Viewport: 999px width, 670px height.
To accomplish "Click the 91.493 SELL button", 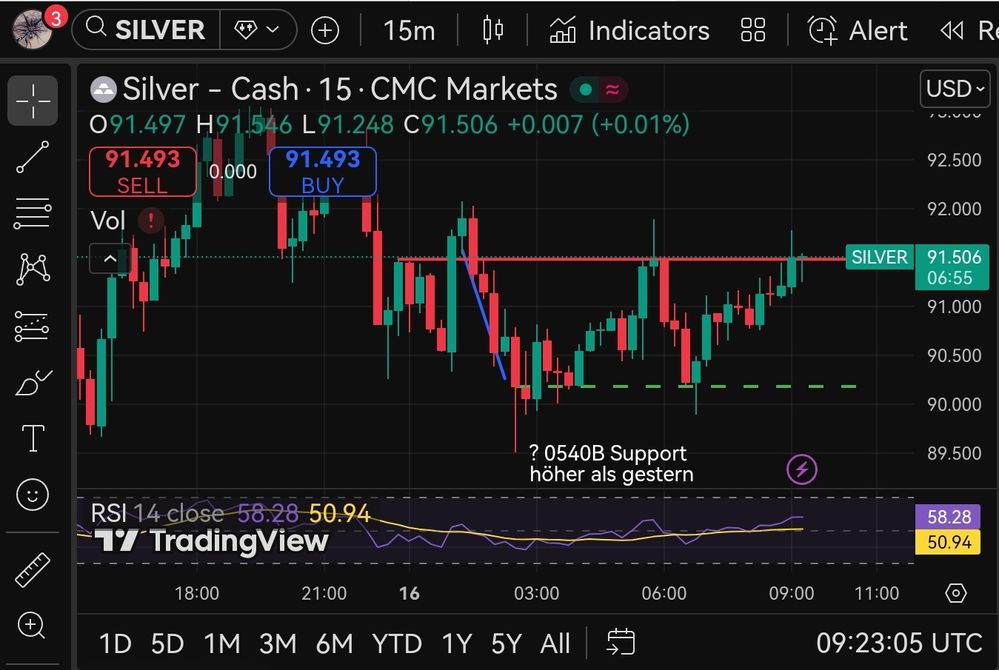I will coord(143,171).
